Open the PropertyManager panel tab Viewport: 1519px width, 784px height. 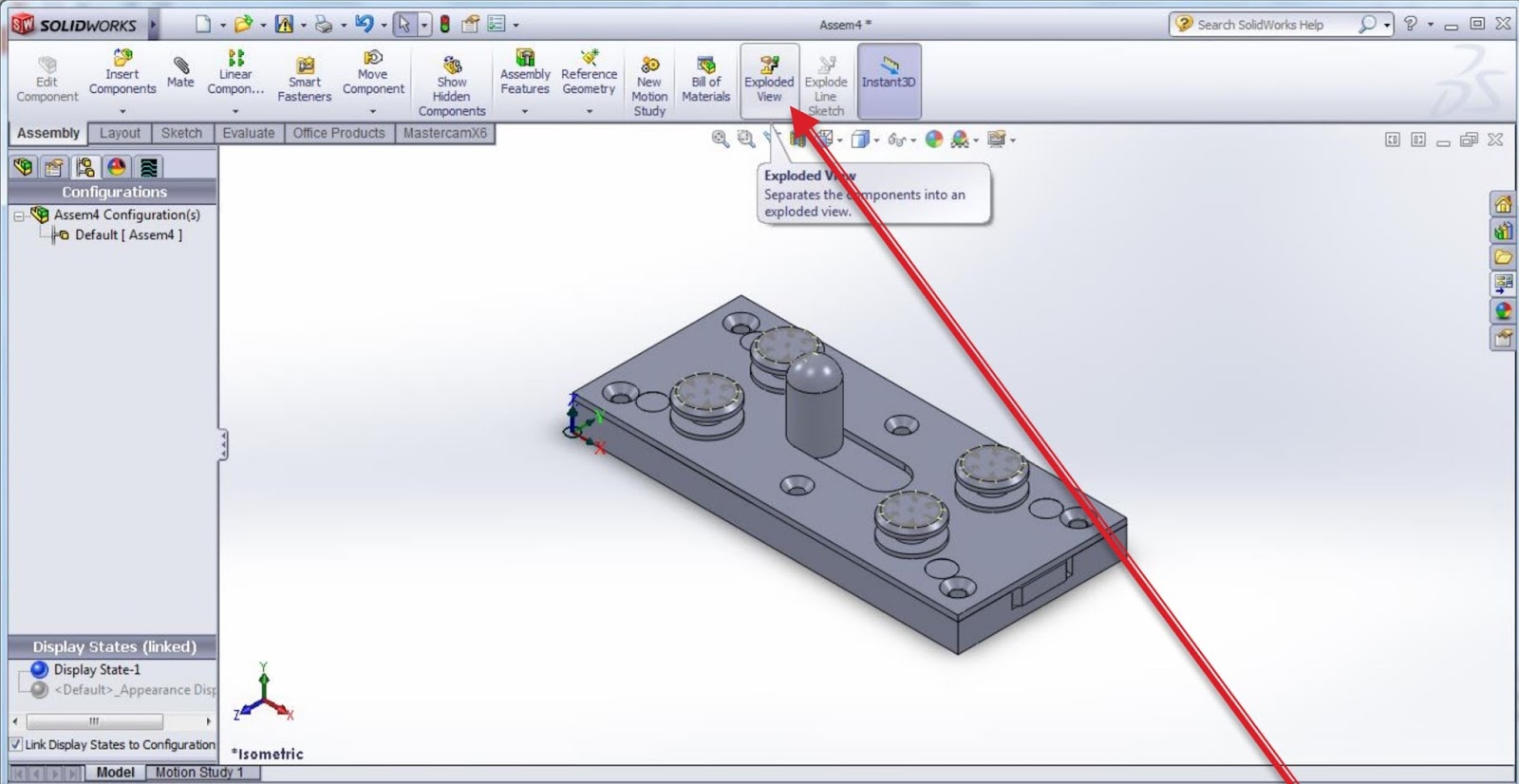pyautogui.click(x=54, y=168)
